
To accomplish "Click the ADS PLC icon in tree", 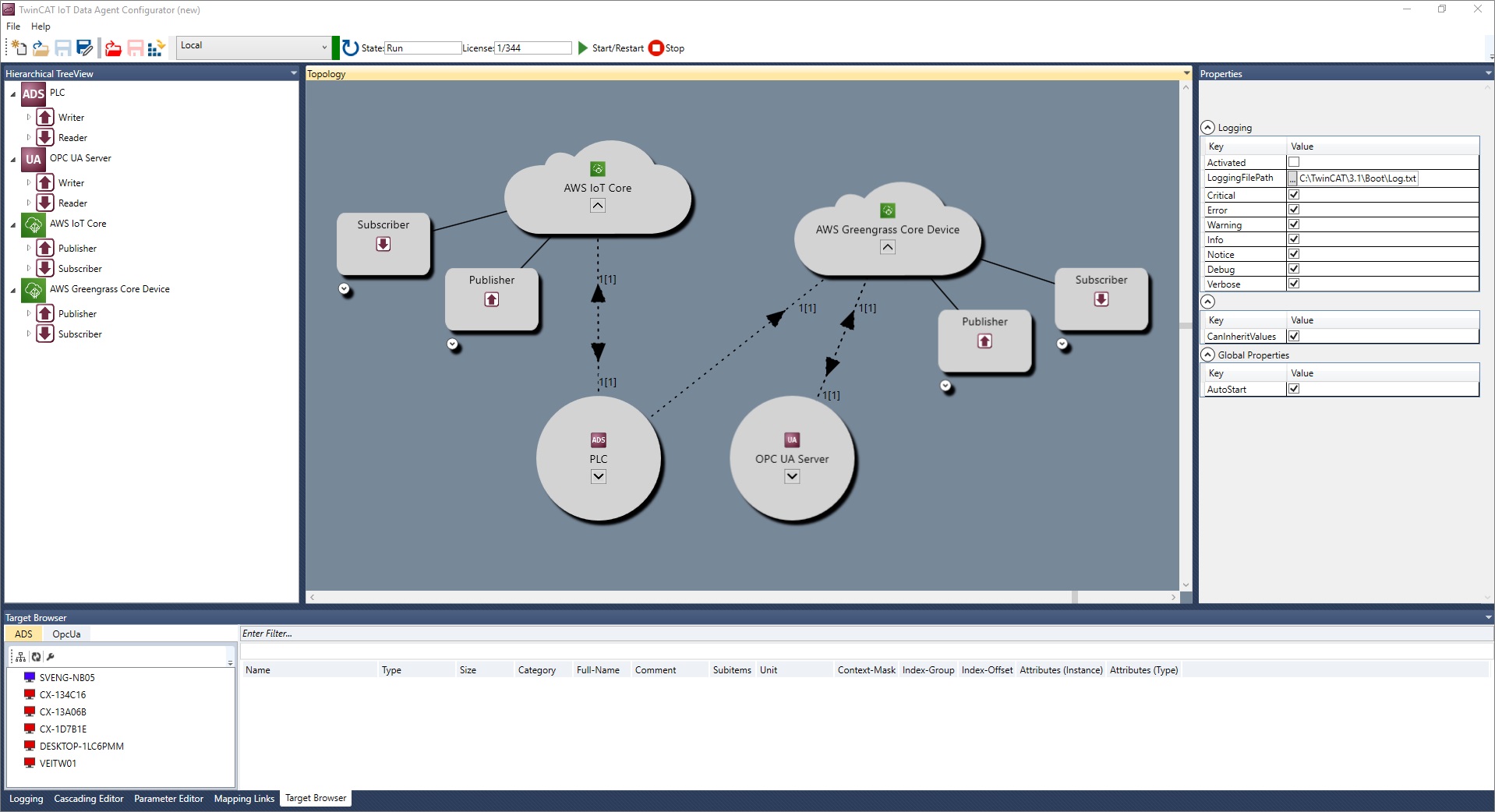I will click(33, 94).
